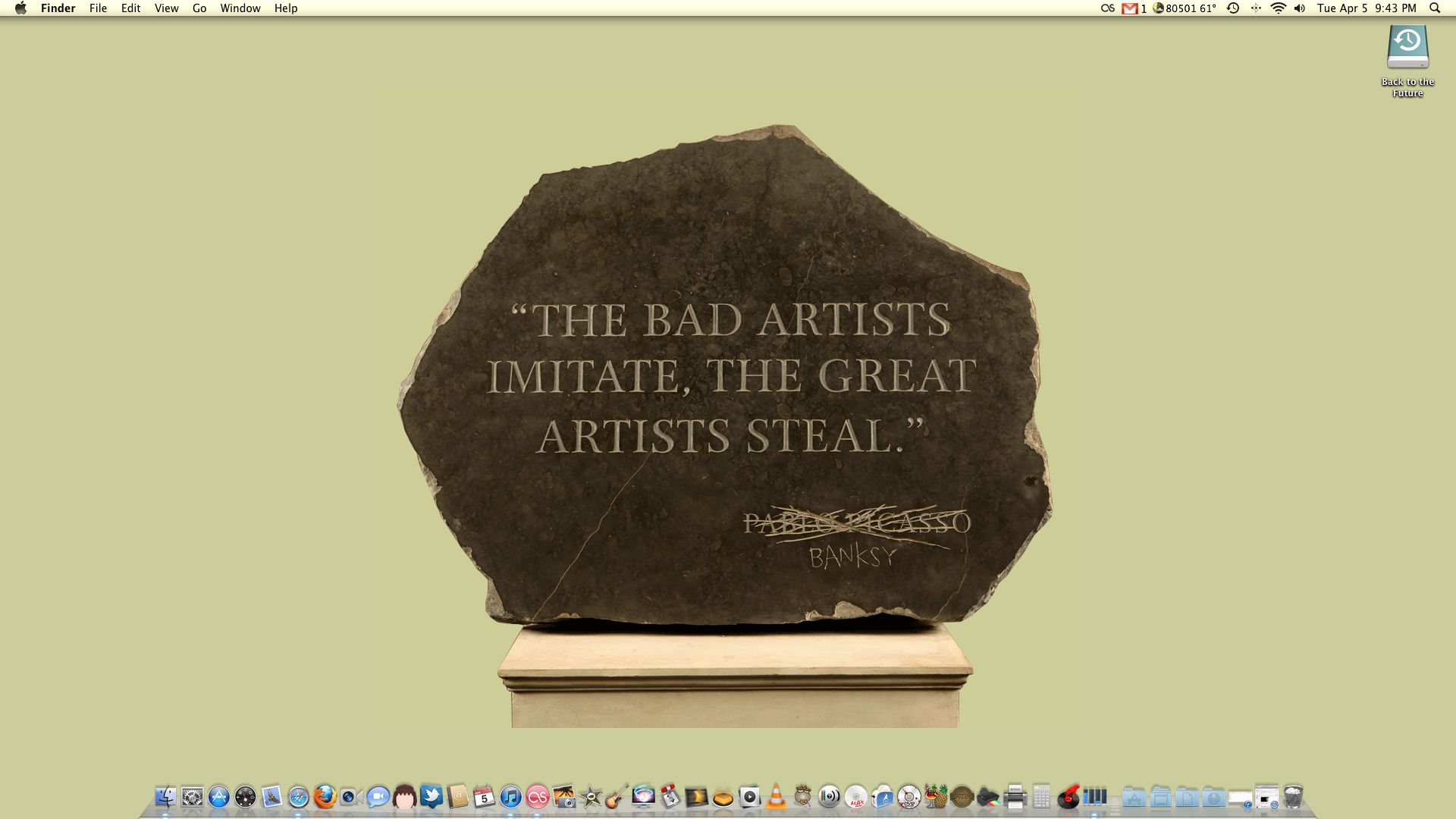Open the speaker sound-waves app icon
The width and height of the screenshot is (1456, 819).
coord(829,797)
